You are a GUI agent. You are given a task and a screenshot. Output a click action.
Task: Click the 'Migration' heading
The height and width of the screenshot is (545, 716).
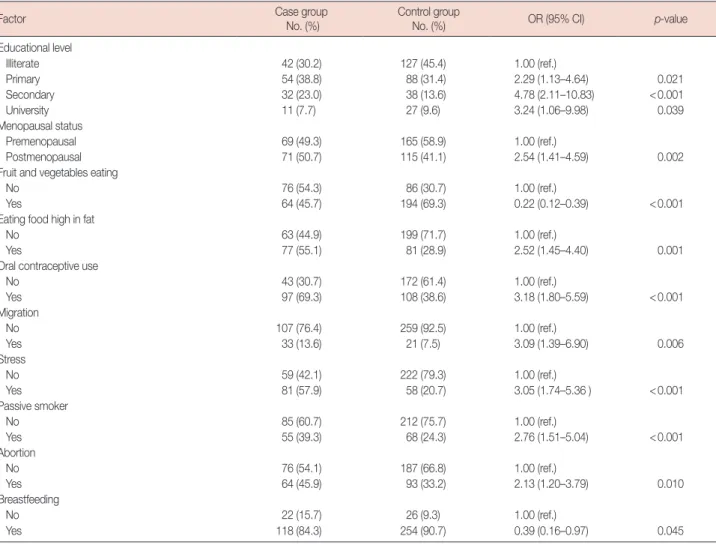pyautogui.click(x=19, y=313)
